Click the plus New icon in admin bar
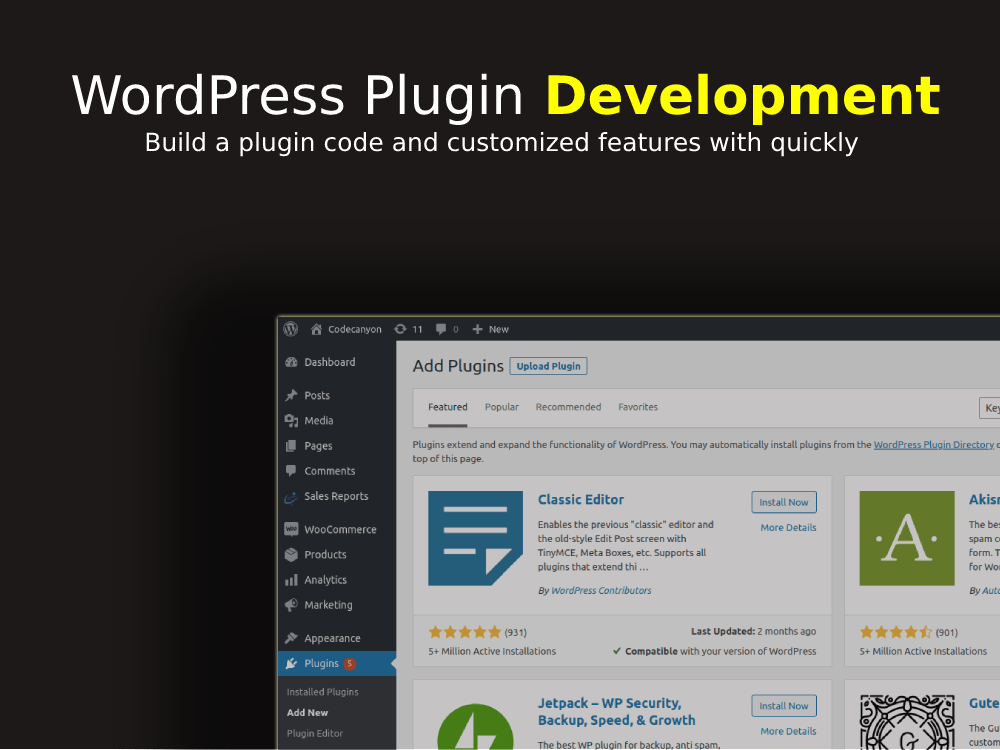 (477, 329)
